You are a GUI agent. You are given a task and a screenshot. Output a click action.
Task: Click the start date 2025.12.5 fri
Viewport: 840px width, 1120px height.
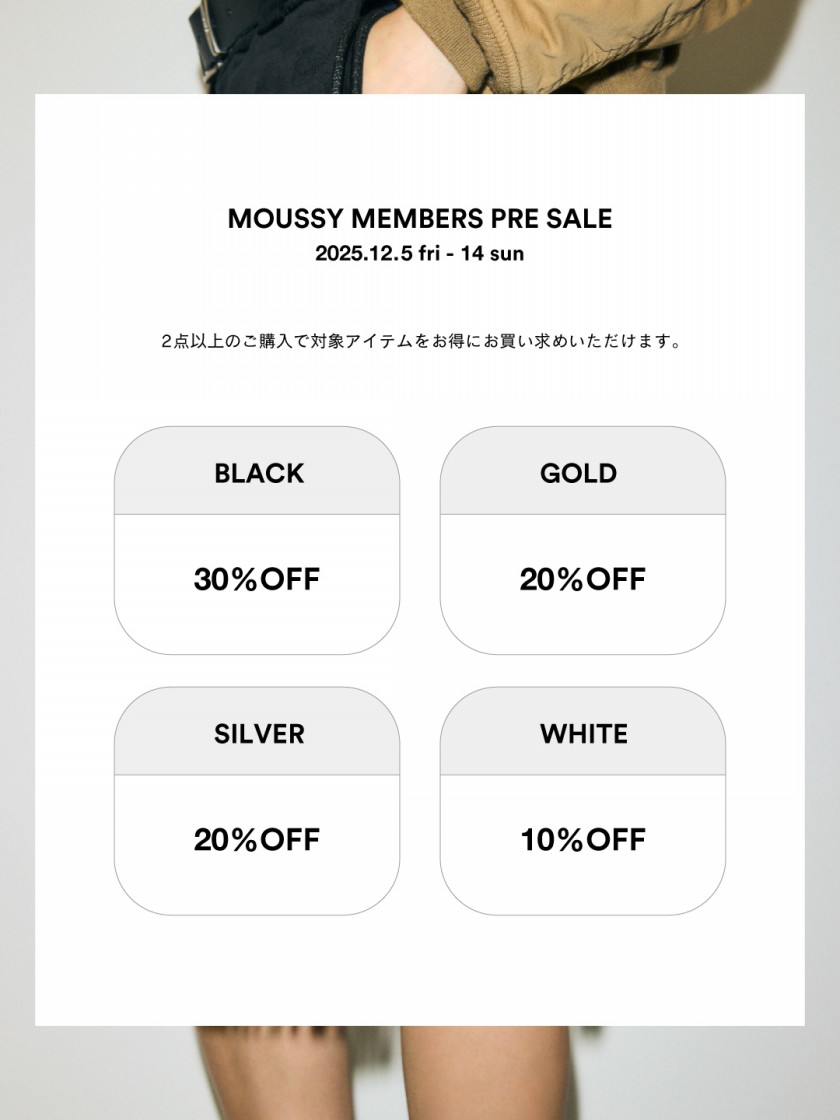378,254
